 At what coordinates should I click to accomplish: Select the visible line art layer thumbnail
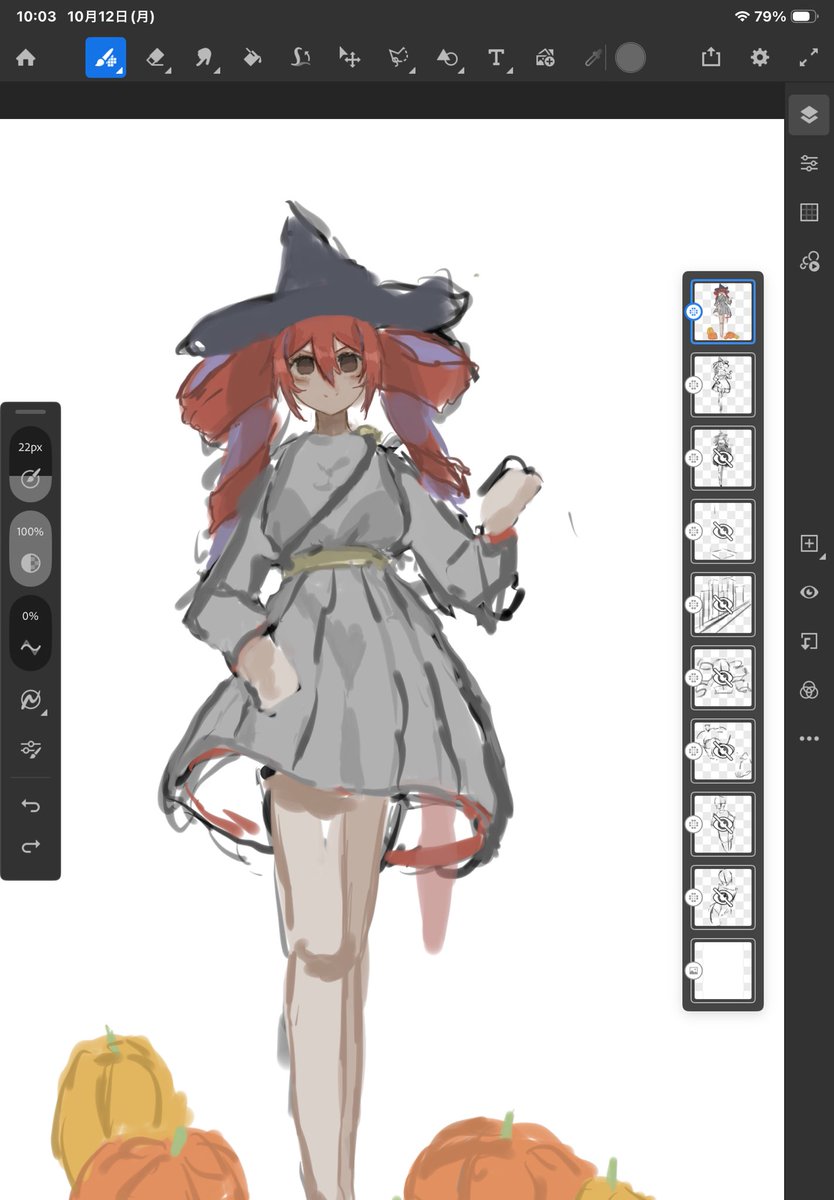pyautogui.click(x=723, y=385)
